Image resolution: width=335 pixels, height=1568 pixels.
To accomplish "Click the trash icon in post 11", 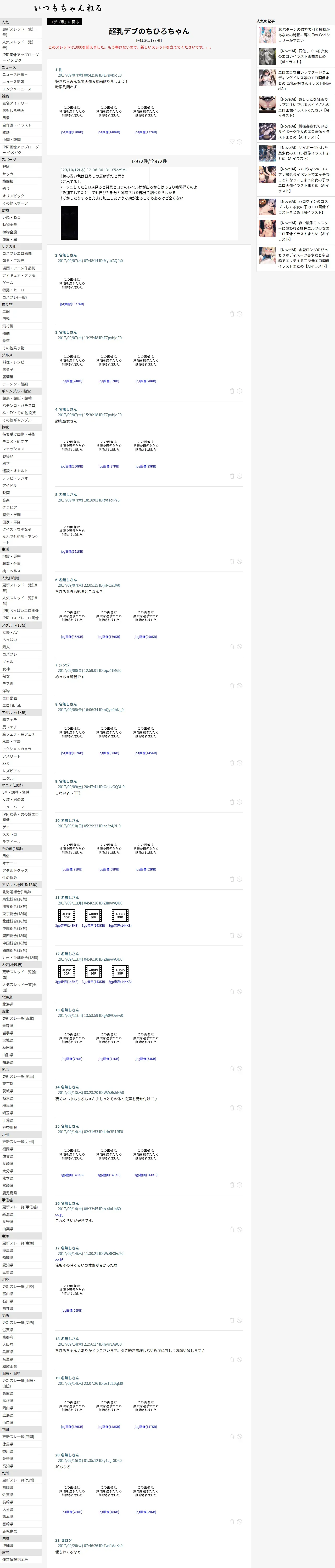I will pyautogui.click(x=232, y=936).
